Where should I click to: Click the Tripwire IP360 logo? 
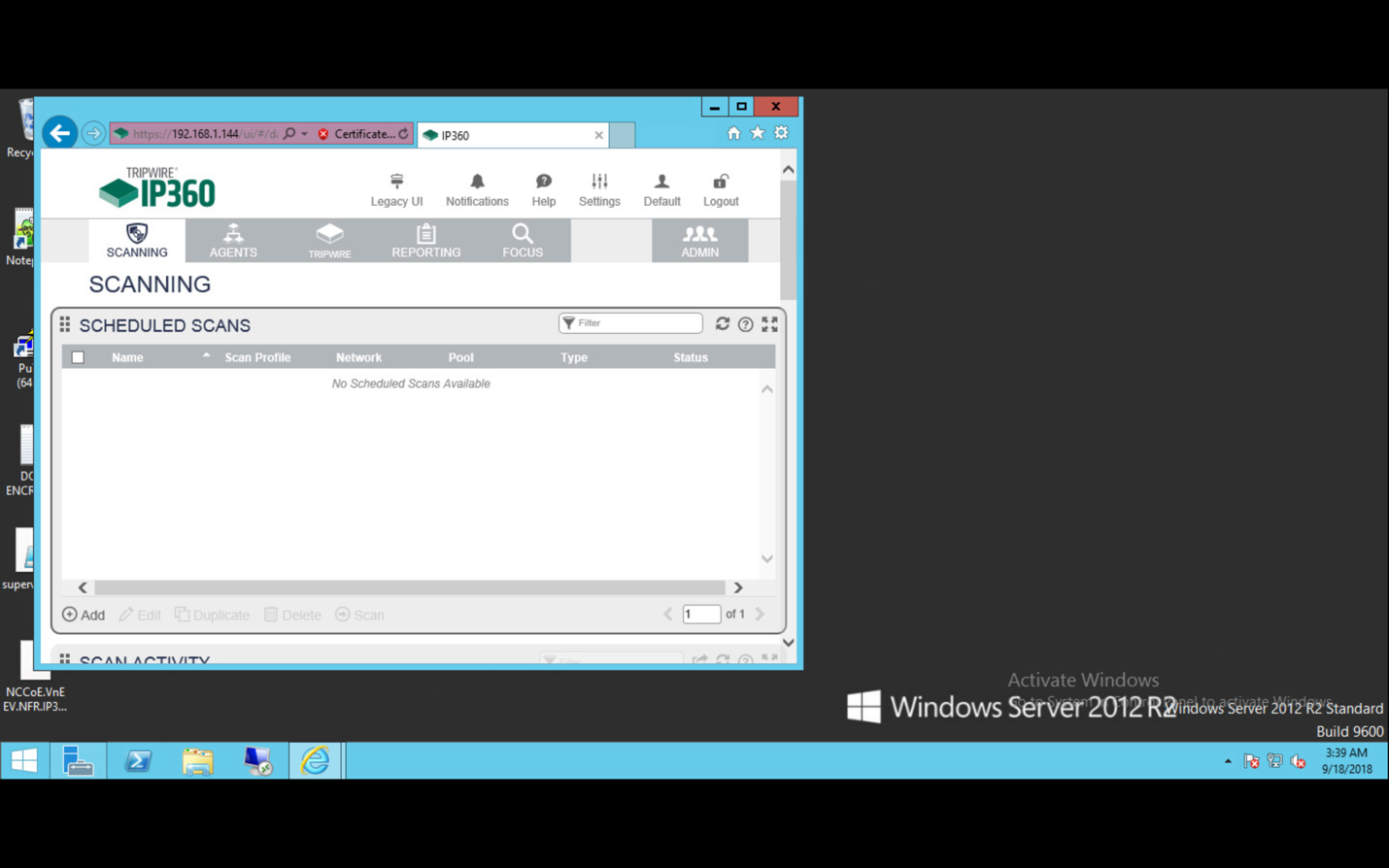coord(157,188)
